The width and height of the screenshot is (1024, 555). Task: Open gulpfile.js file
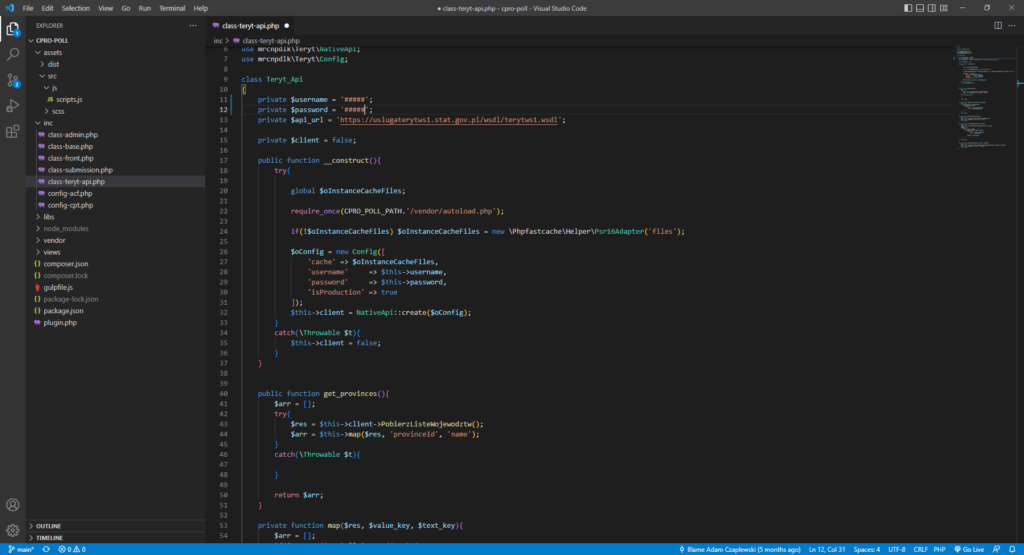[x=116, y=287]
